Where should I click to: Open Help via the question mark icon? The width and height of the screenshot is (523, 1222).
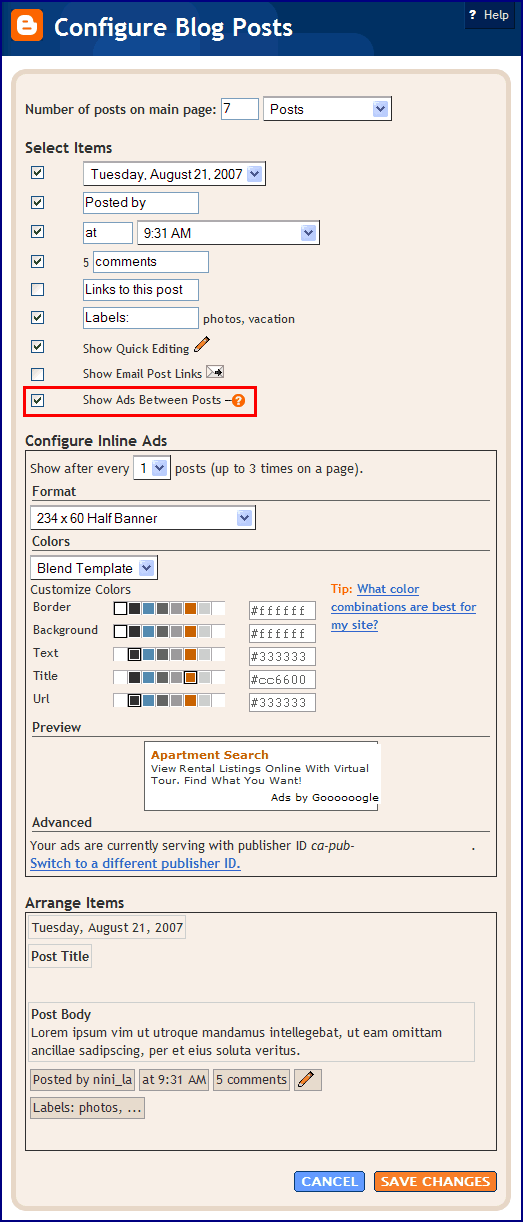pos(472,15)
